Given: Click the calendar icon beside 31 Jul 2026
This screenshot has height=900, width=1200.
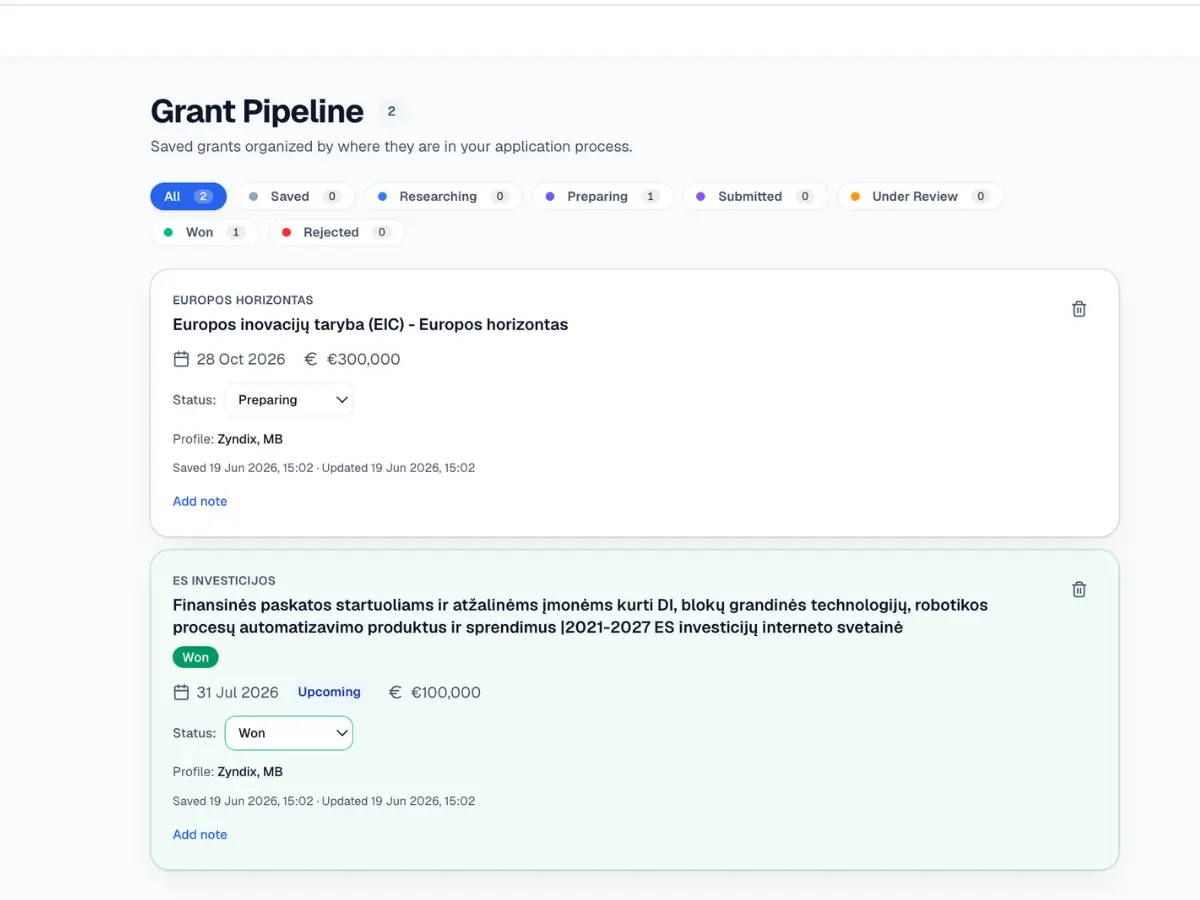Looking at the screenshot, I should coord(181,692).
